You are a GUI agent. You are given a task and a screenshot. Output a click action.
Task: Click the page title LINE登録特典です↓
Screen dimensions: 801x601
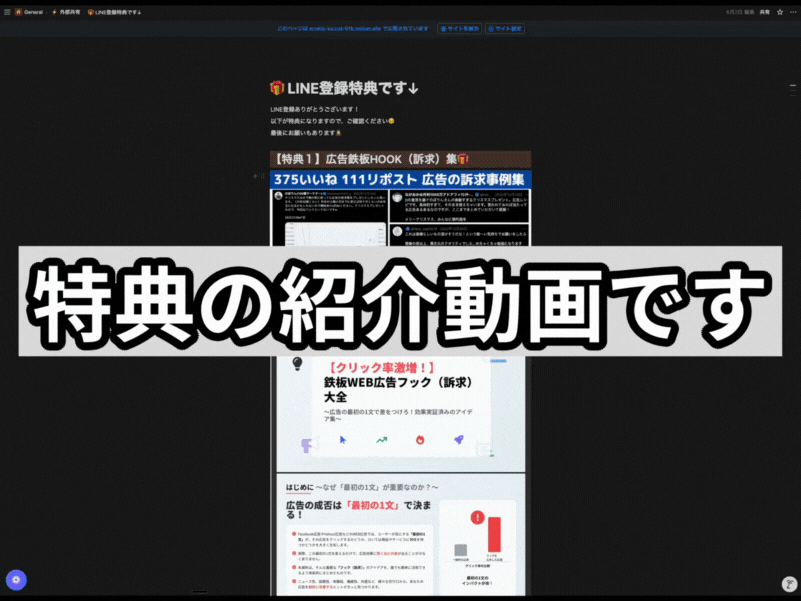352,88
